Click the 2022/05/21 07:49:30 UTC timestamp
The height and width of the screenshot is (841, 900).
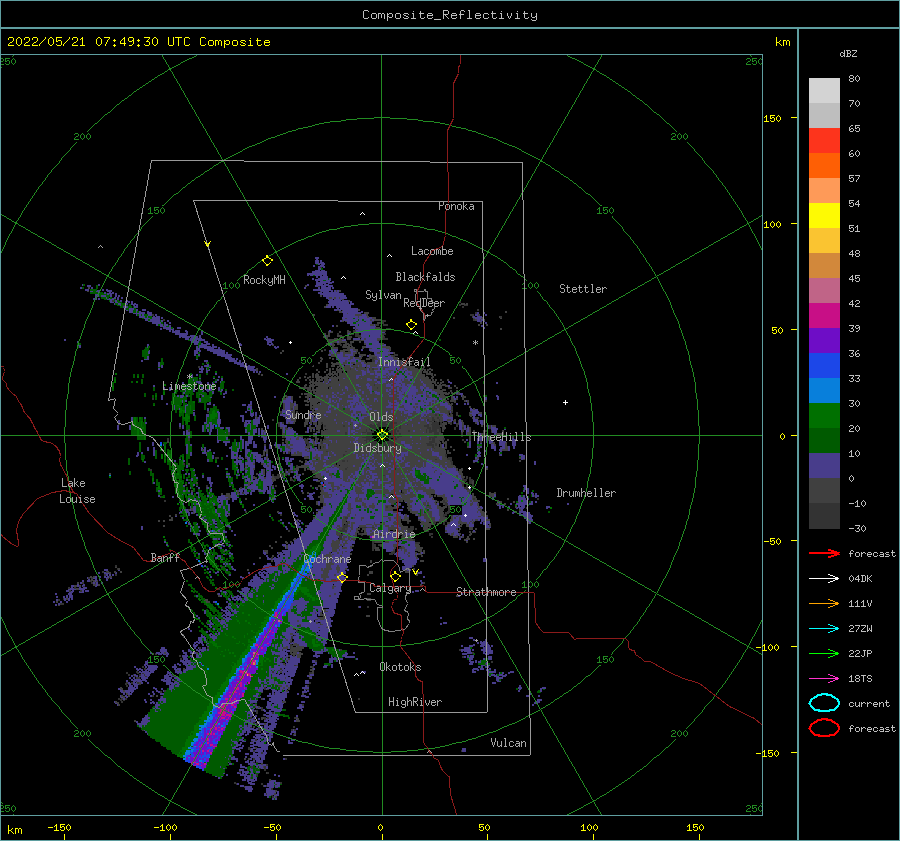pyautogui.click(x=87, y=42)
